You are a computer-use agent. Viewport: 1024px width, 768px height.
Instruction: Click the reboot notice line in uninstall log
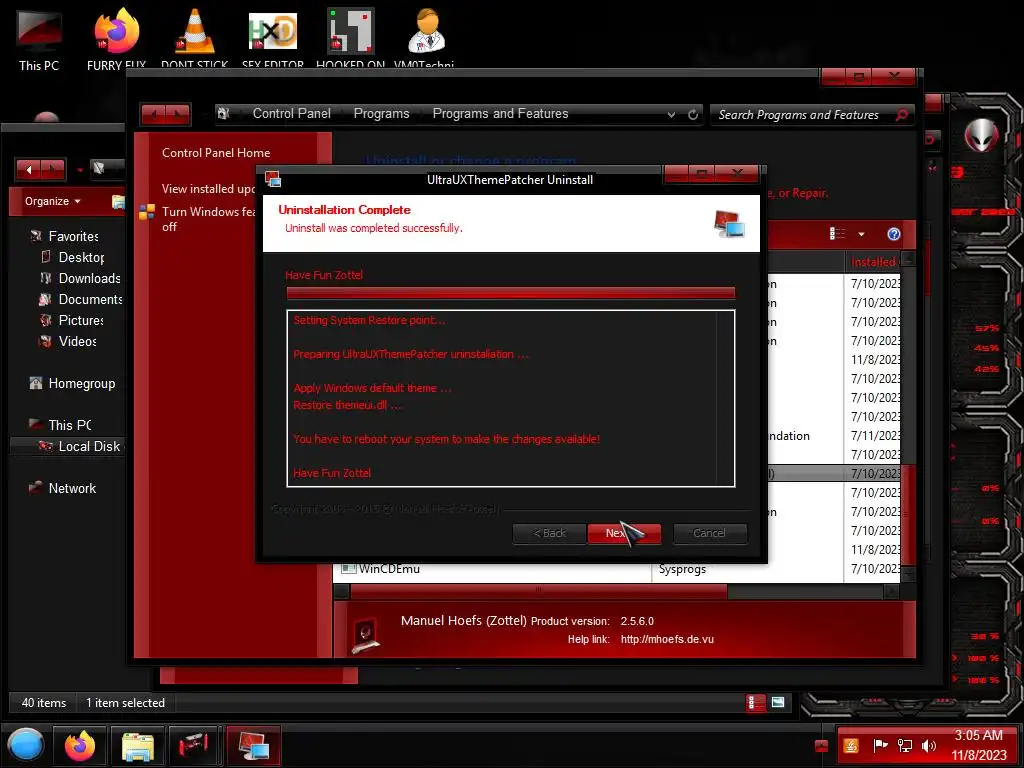tap(446, 439)
